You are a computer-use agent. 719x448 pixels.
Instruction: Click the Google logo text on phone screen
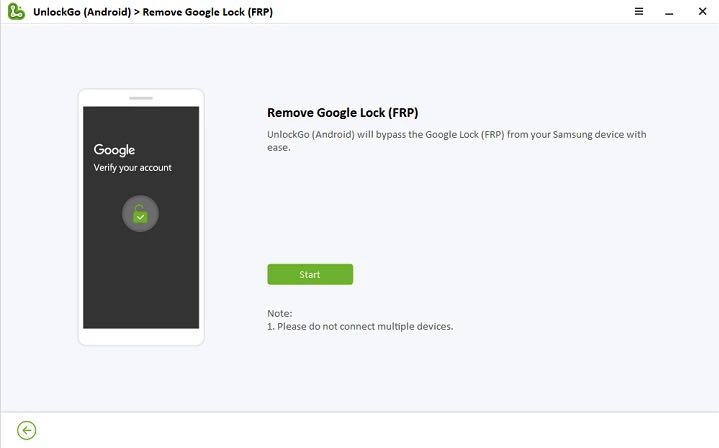pos(114,150)
